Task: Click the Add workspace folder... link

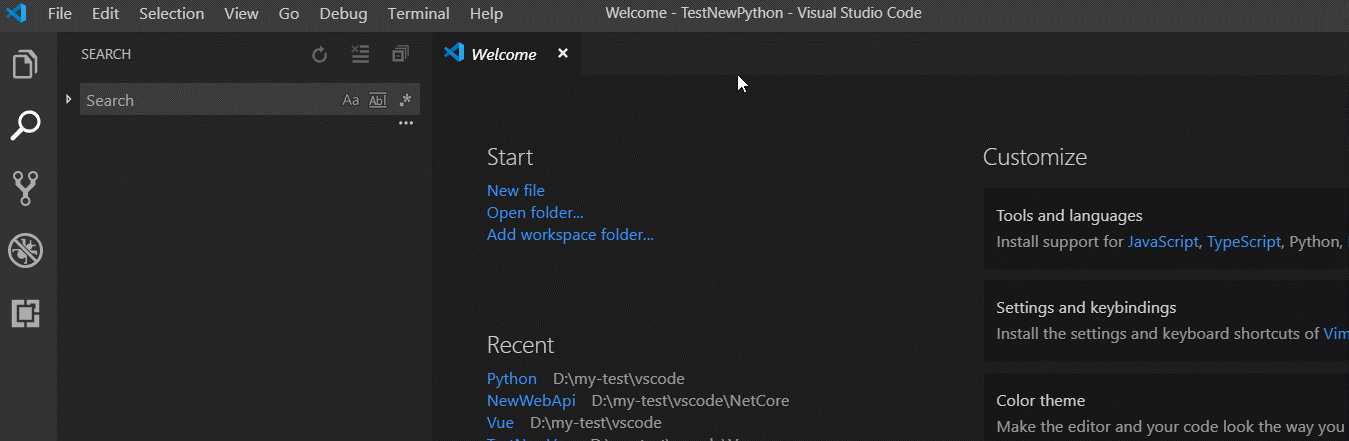Action: click(x=570, y=235)
